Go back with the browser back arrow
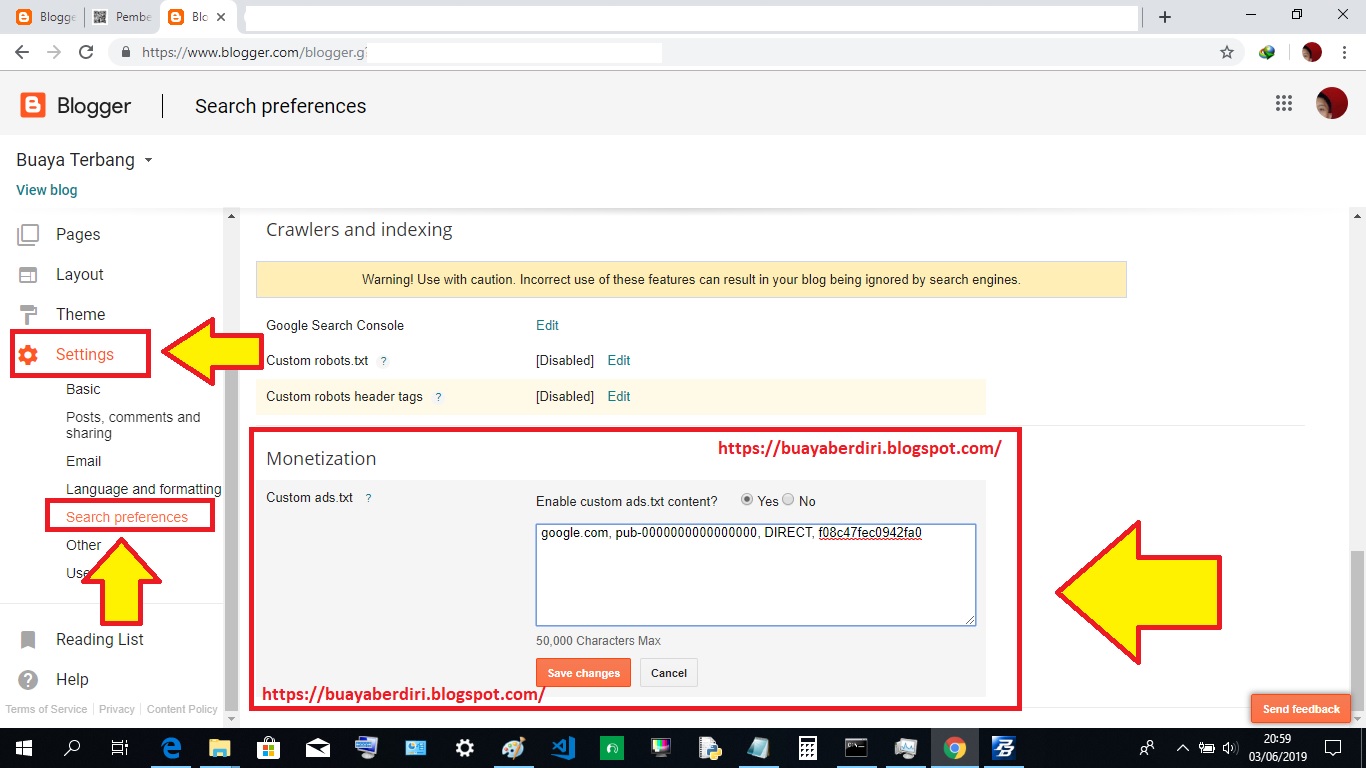Screen dimensions: 1366x768 pos(22,52)
